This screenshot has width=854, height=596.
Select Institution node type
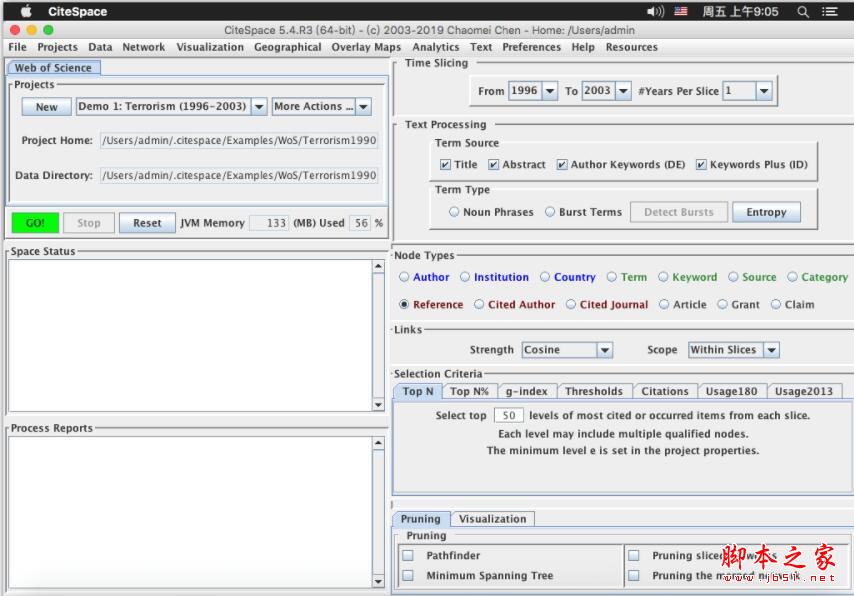point(465,277)
